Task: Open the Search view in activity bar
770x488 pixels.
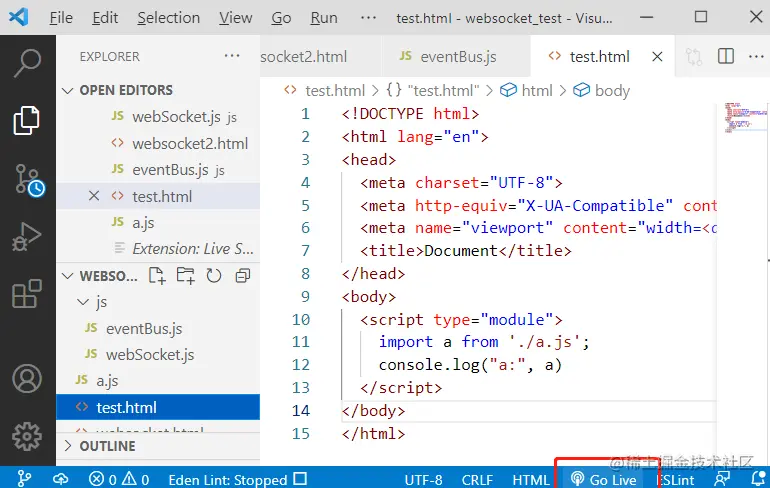Action: pos(28,63)
